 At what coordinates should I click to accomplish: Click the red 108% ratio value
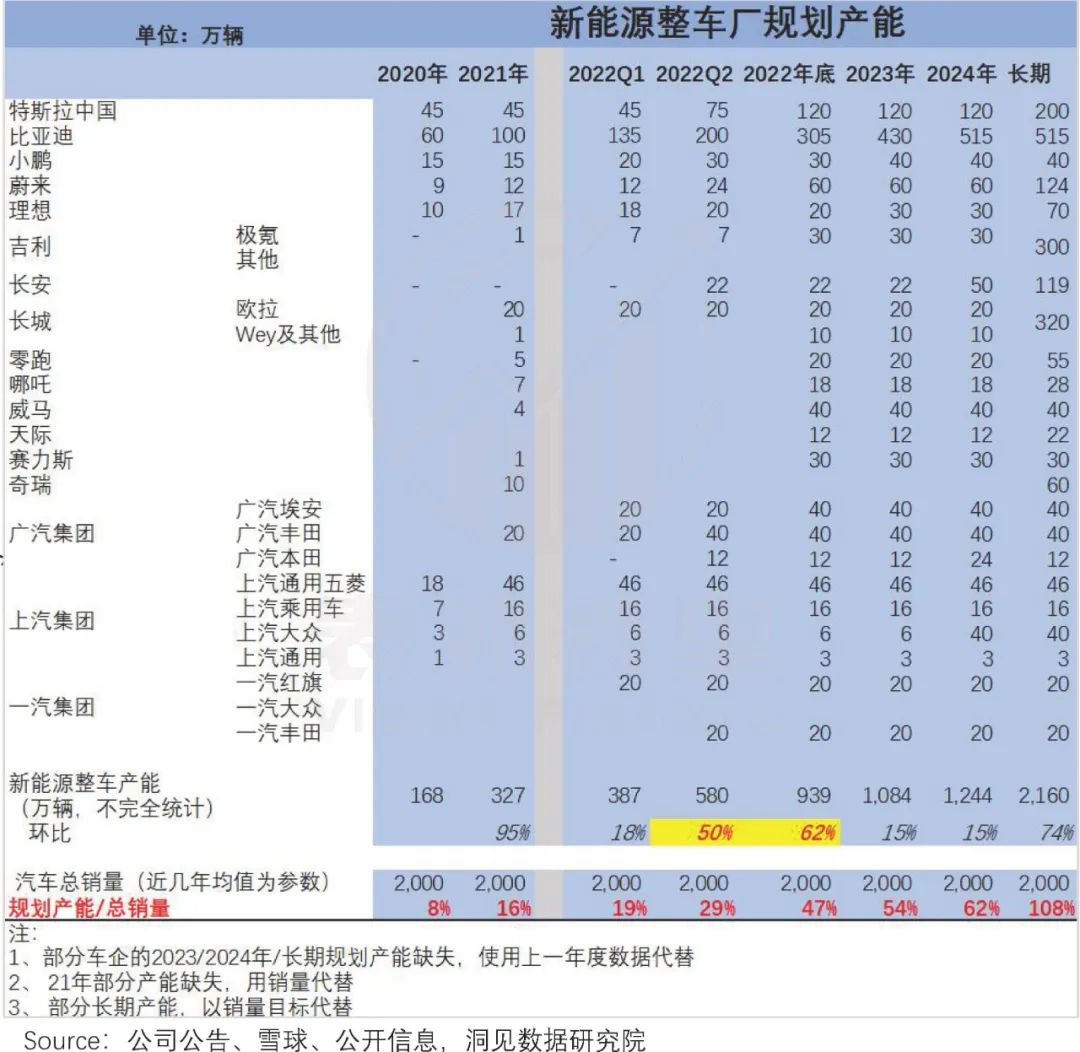(1051, 909)
